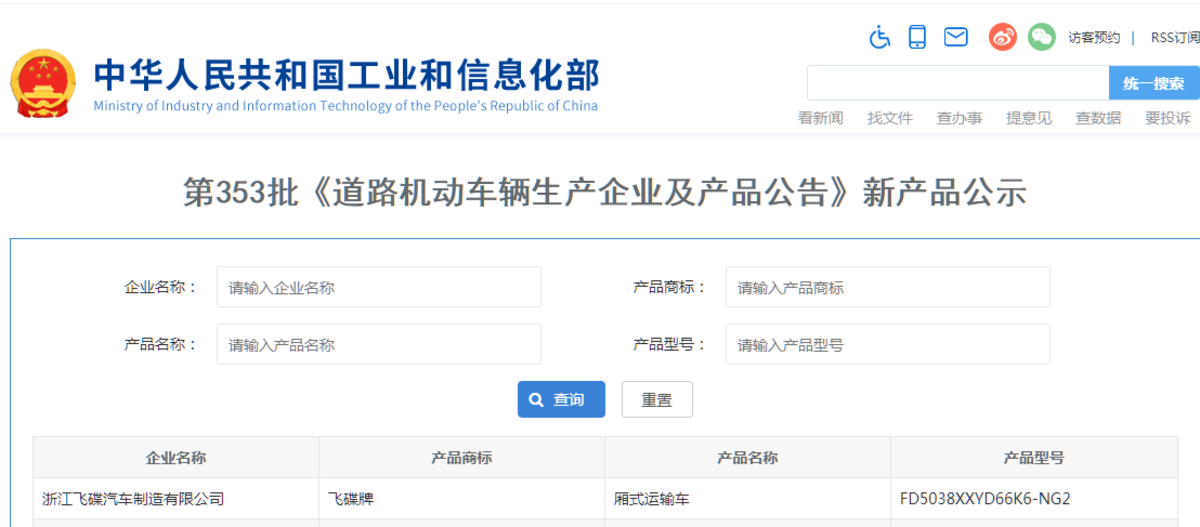Click the blue 查询 search button
Viewport: 1200px width, 527px height.
pyautogui.click(x=561, y=399)
